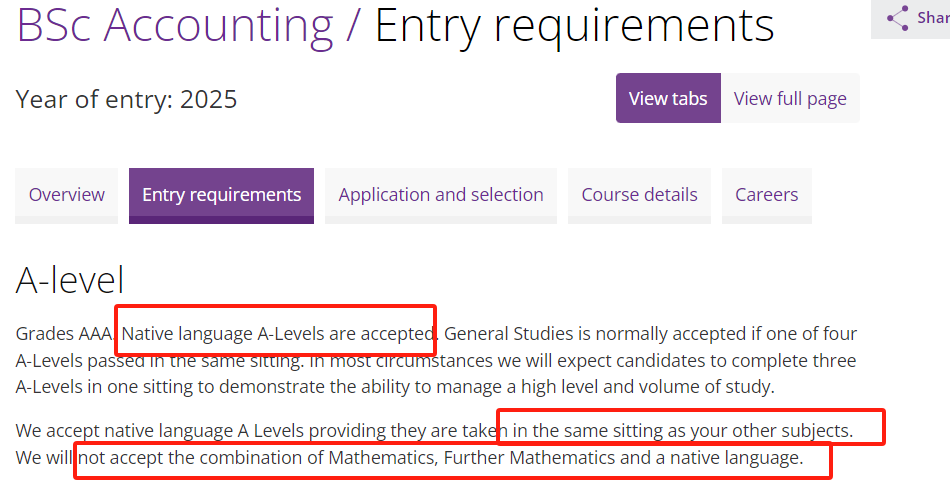Select the View tabs toggle
Screen dimensions: 950x490
pos(668,98)
